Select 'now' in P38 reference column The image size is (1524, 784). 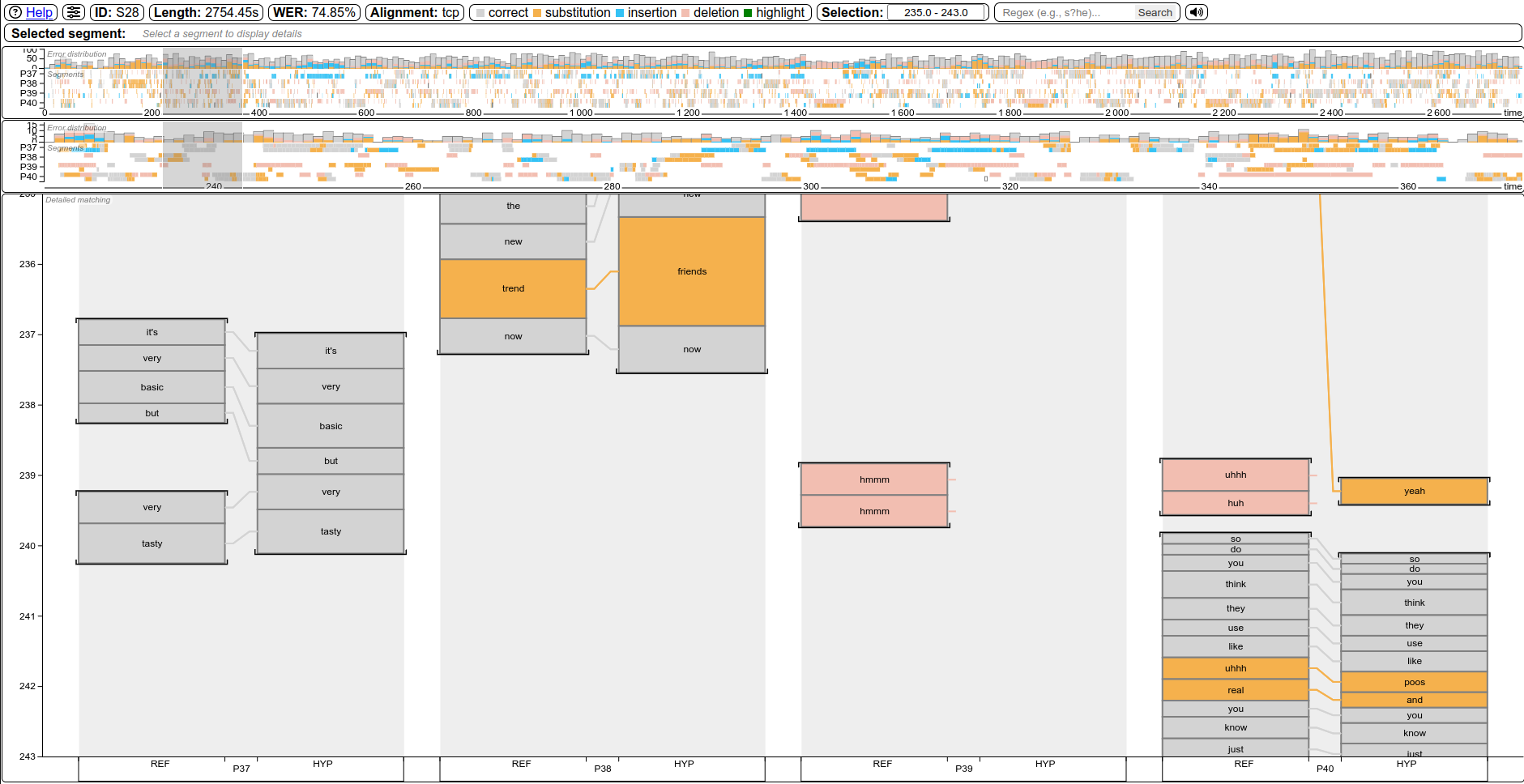pyautogui.click(x=513, y=336)
